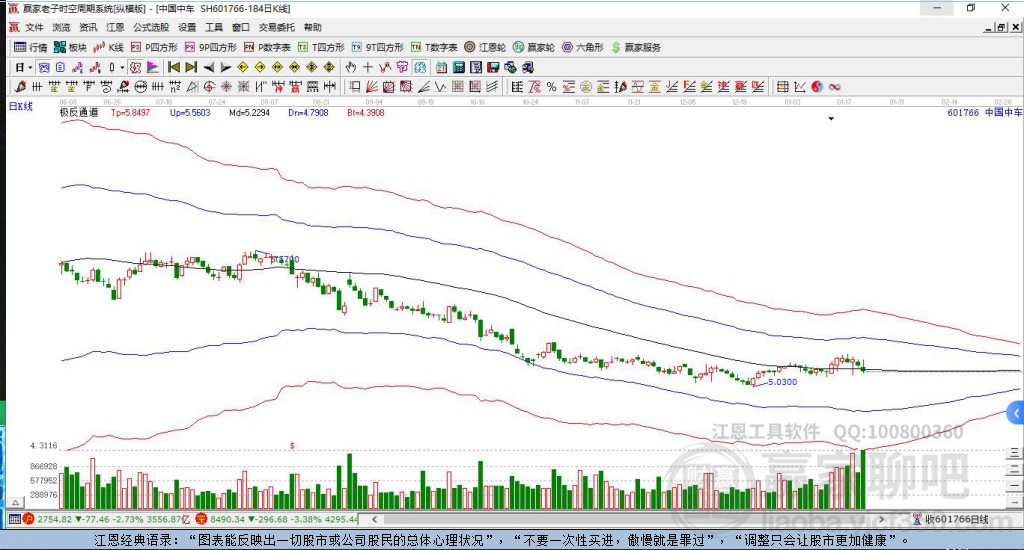The width and height of the screenshot is (1024, 550).
Task: Open the 六角形 tool
Action: (583, 47)
